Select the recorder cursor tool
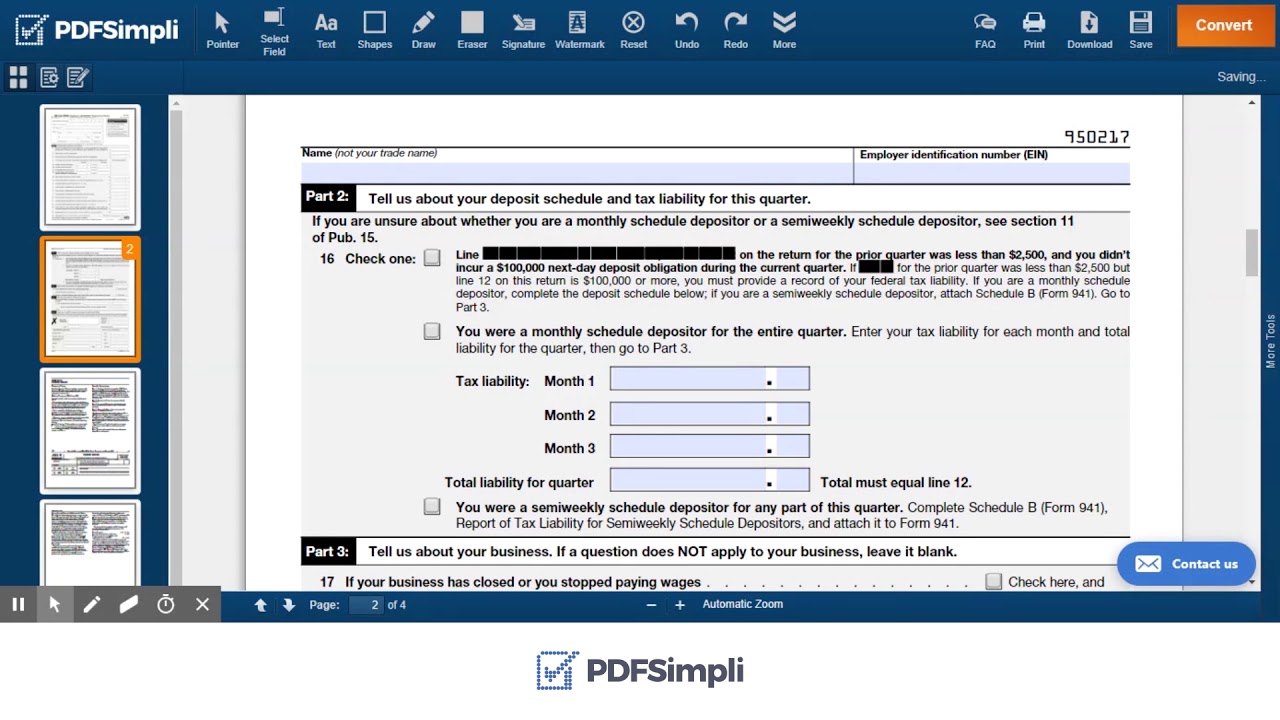 (x=55, y=604)
